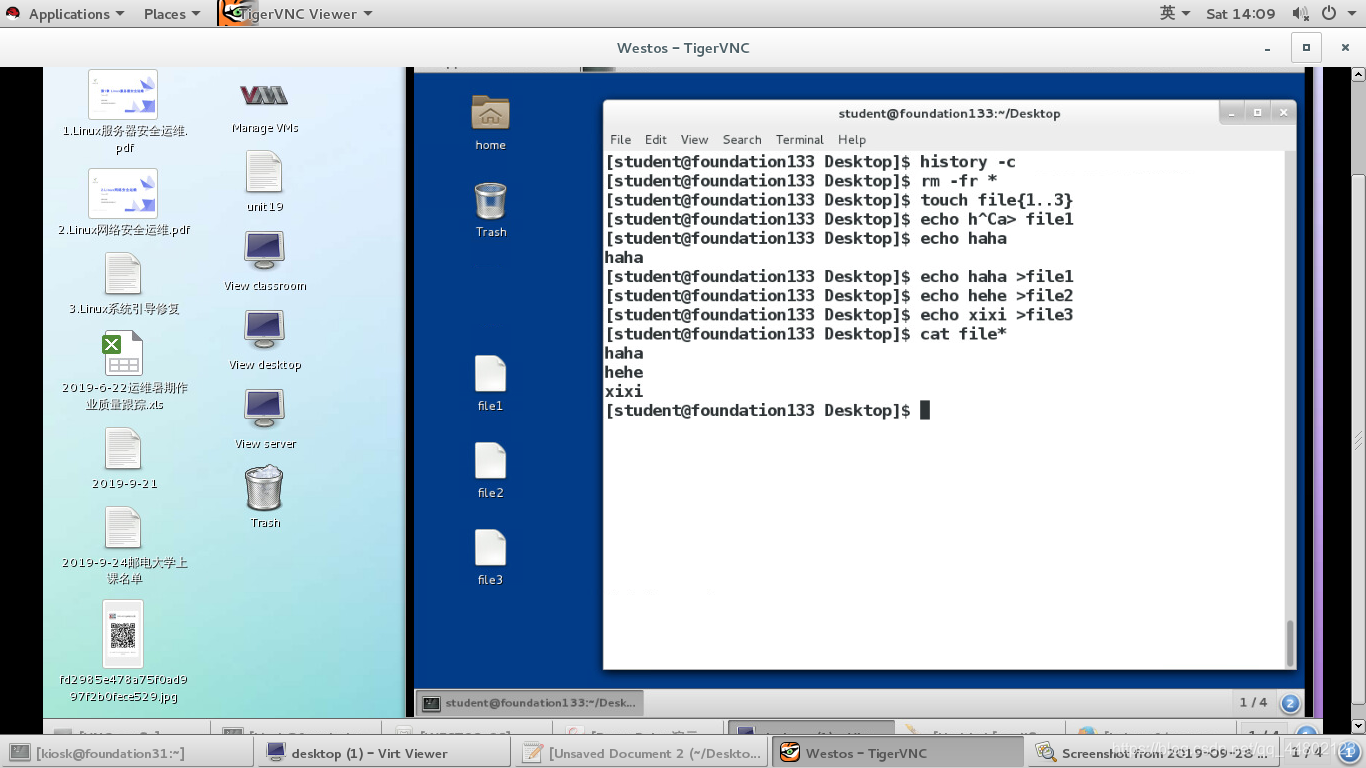Viewport: 1366px width, 768px height.
Task: Open the QR code jpg image icon
Action: [x=123, y=634]
